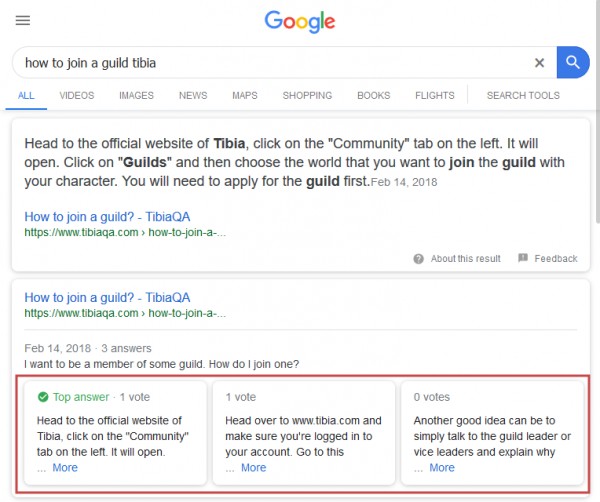Viewport: 600px width, 502px height.
Task: Open Search Tools options
Action: pos(523,95)
